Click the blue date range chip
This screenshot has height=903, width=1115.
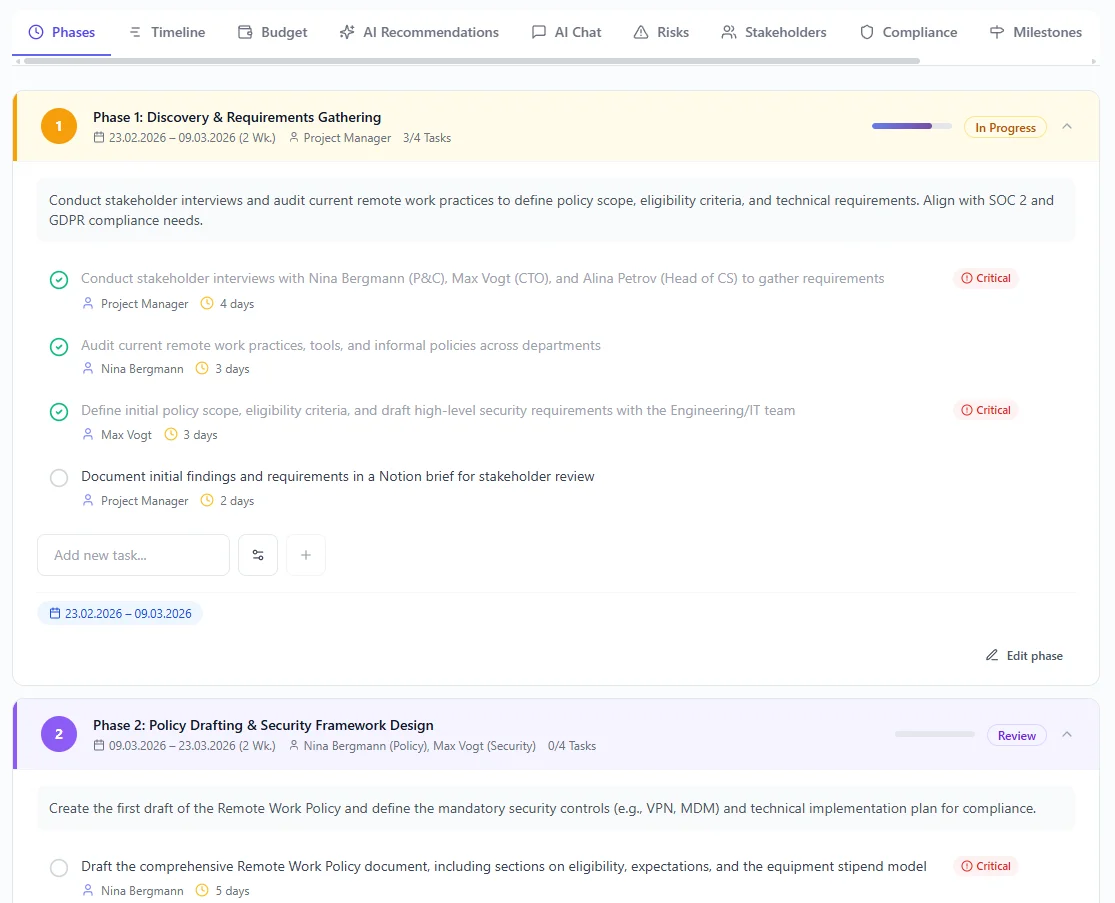pos(120,613)
